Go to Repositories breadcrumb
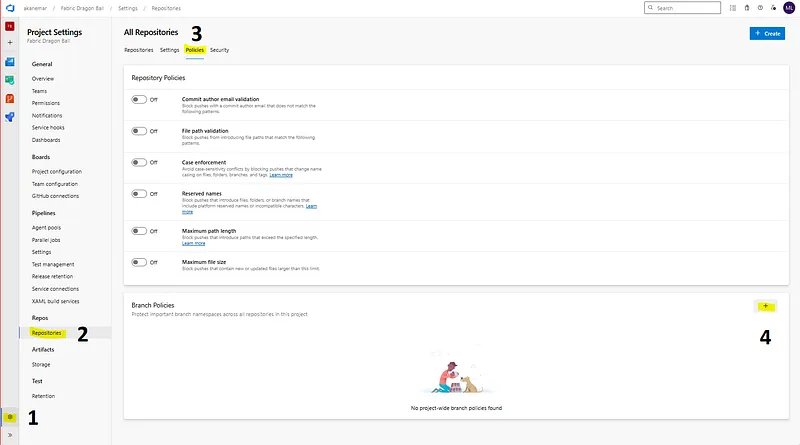 point(166,8)
